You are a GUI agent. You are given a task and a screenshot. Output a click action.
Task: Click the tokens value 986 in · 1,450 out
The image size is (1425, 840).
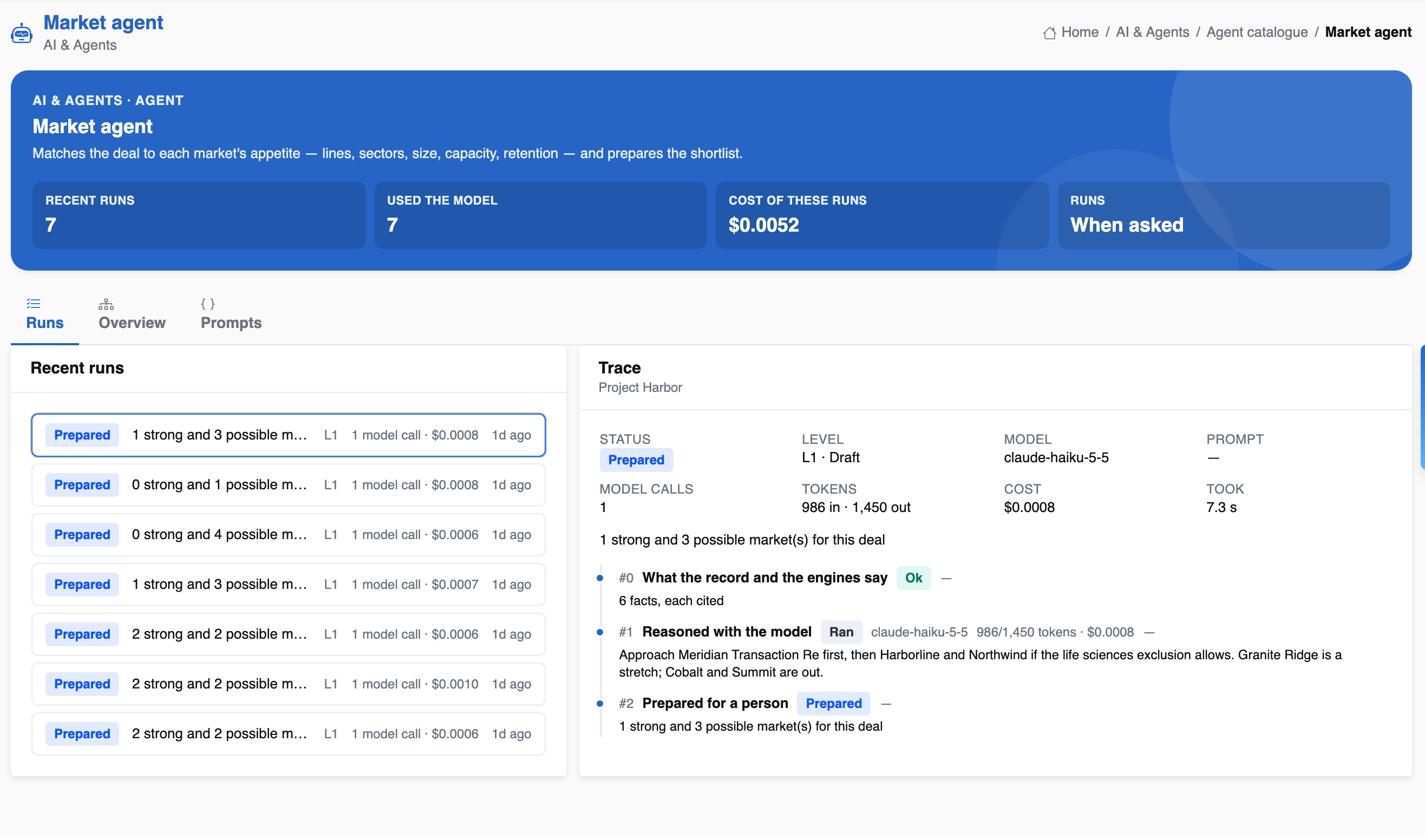click(x=855, y=507)
